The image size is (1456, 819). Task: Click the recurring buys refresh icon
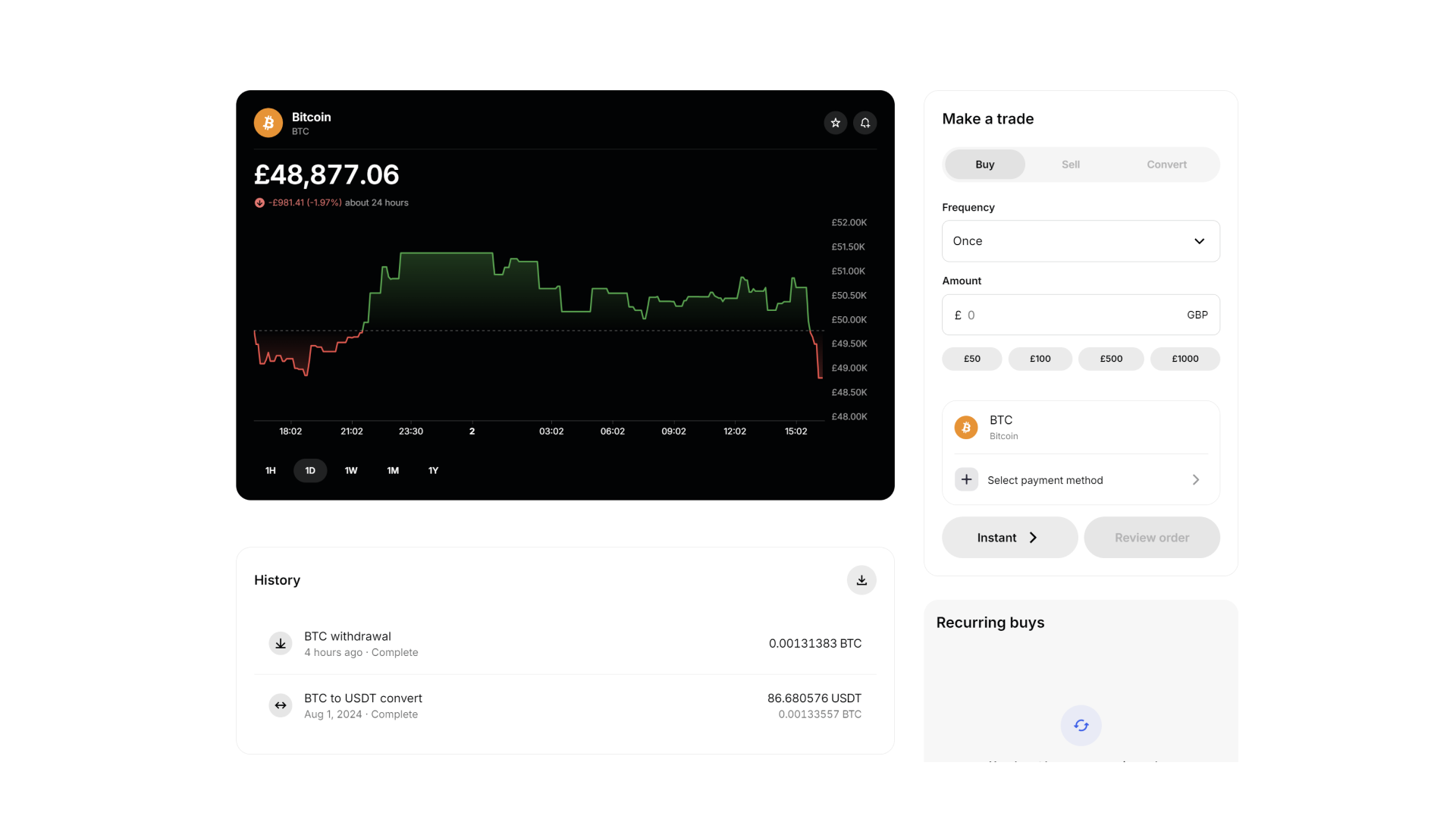[1080, 725]
